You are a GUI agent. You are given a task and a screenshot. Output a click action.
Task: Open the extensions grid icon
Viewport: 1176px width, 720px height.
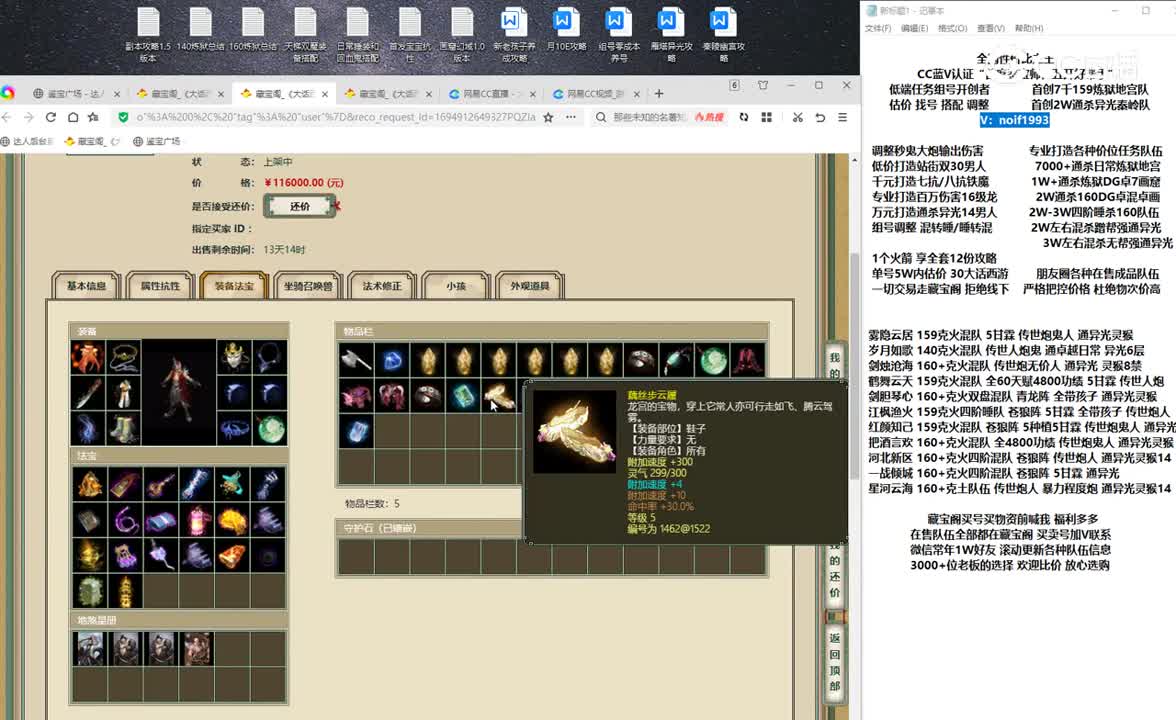tap(766, 117)
